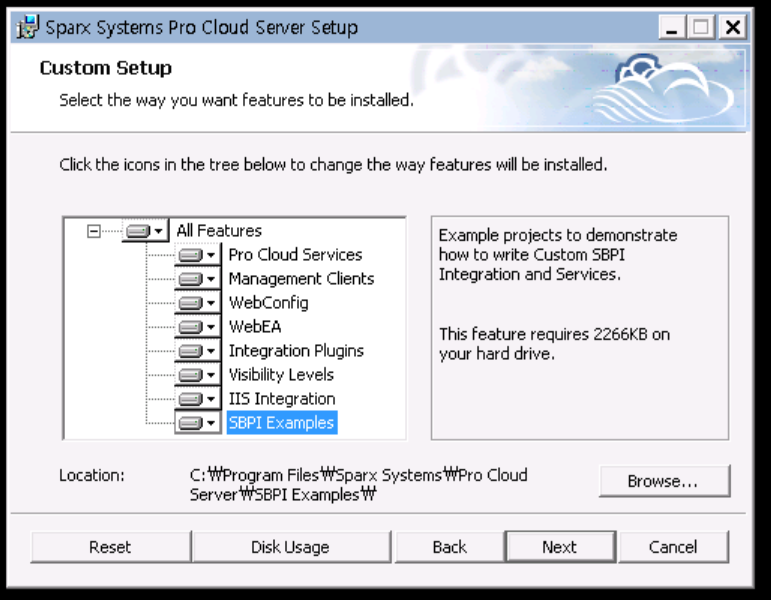This screenshot has width=771, height=600.
Task: Open the Management Clients feature icon dropdown
Action: click(x=198, y=279)
